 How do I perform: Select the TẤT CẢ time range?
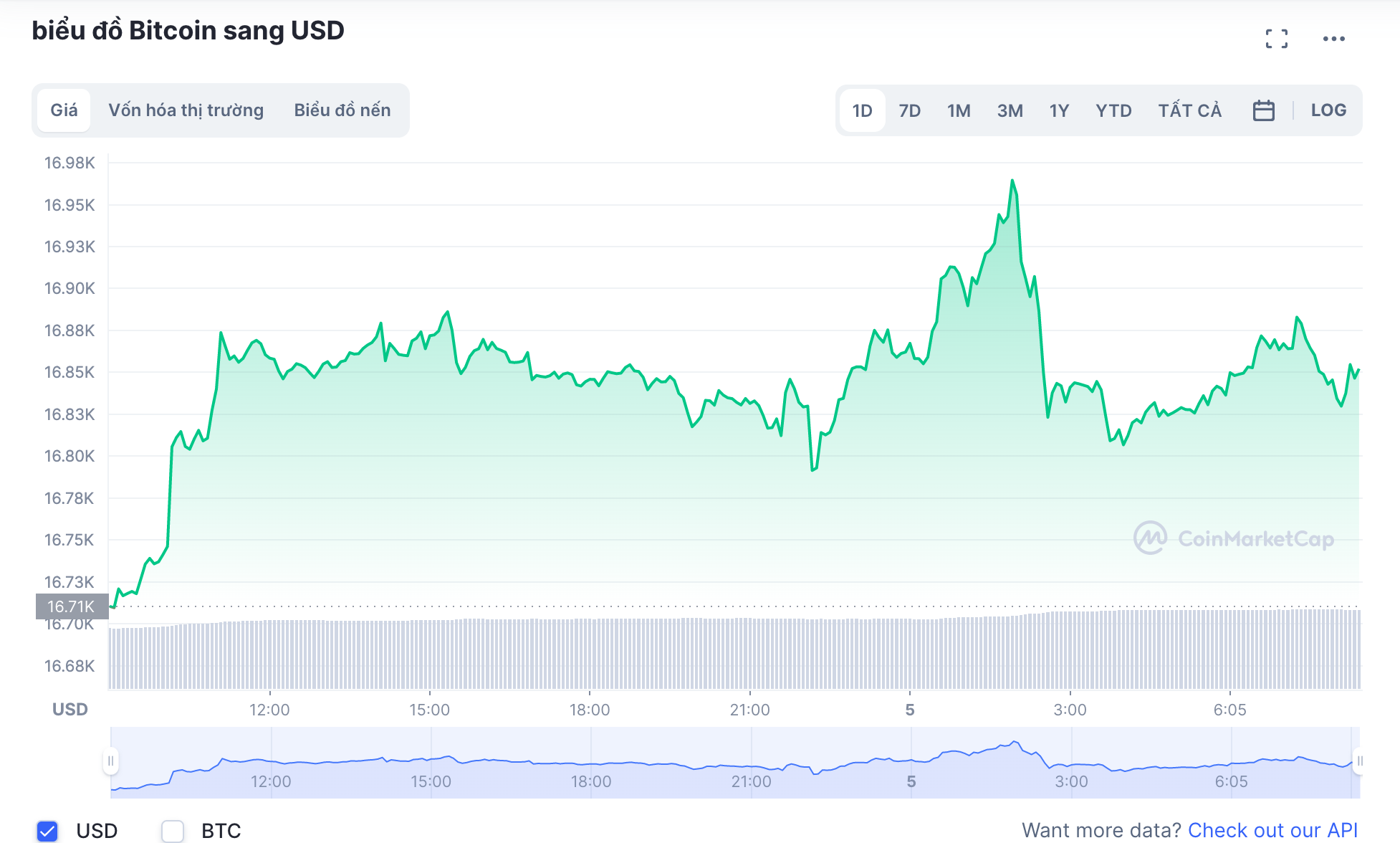[1190, 110]
